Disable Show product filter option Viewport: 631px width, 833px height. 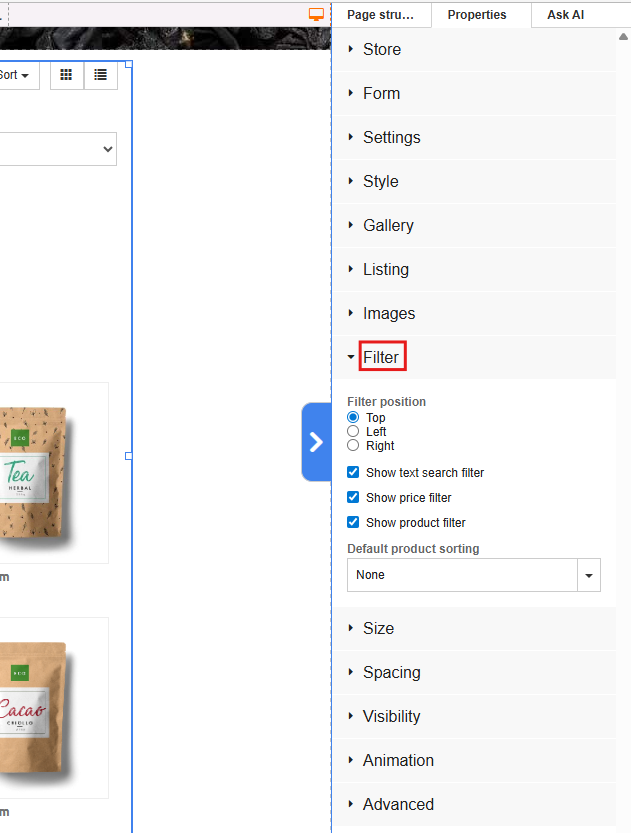[353, 522]
